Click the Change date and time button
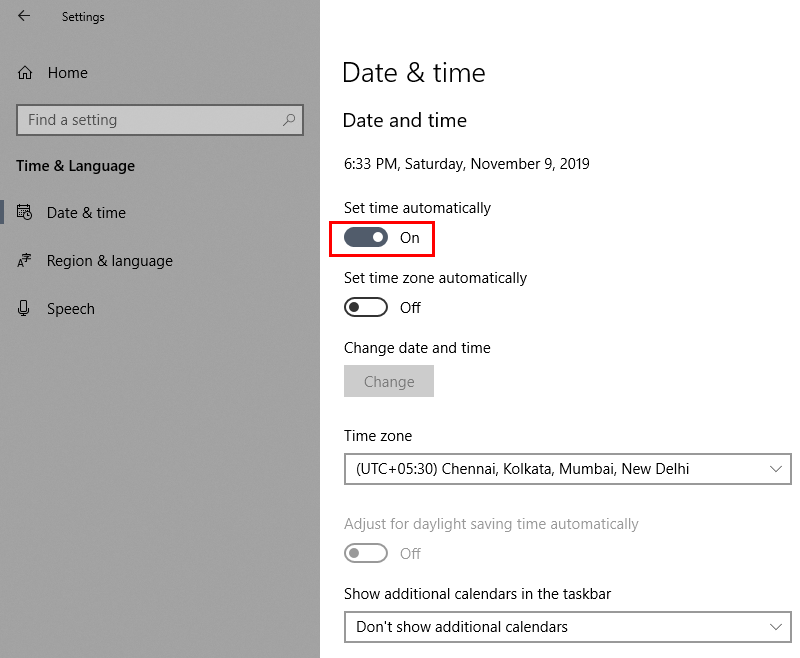Image resolution: width=800 pixels, height=658 pixels. [x=389, y=381]
